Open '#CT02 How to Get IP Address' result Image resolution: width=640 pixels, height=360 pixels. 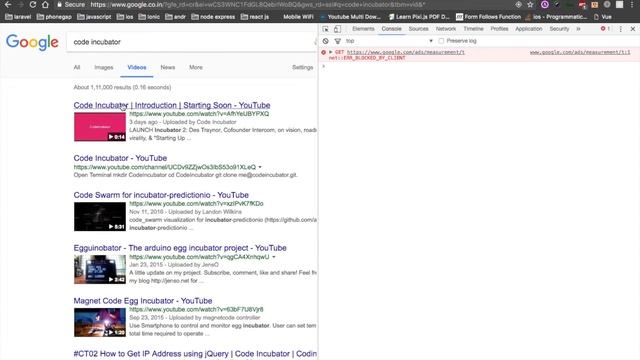pyautogui.click(x=195, y=354)
